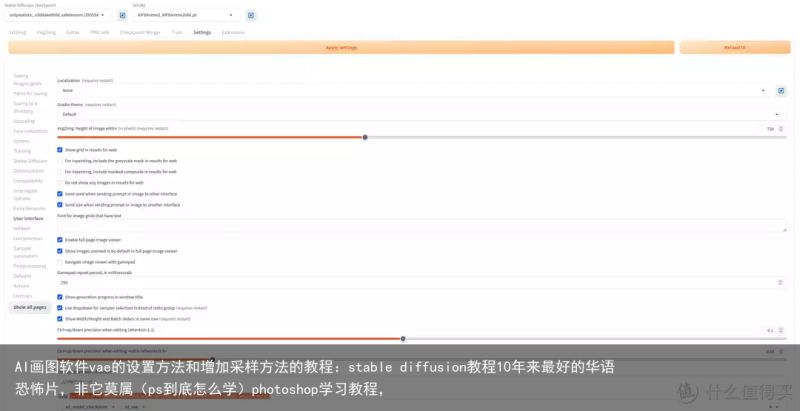Toggle Use dropdown for sampler selection checkbox
The width and height of the screenshot is (800, 411).
[x=60, y=308]
